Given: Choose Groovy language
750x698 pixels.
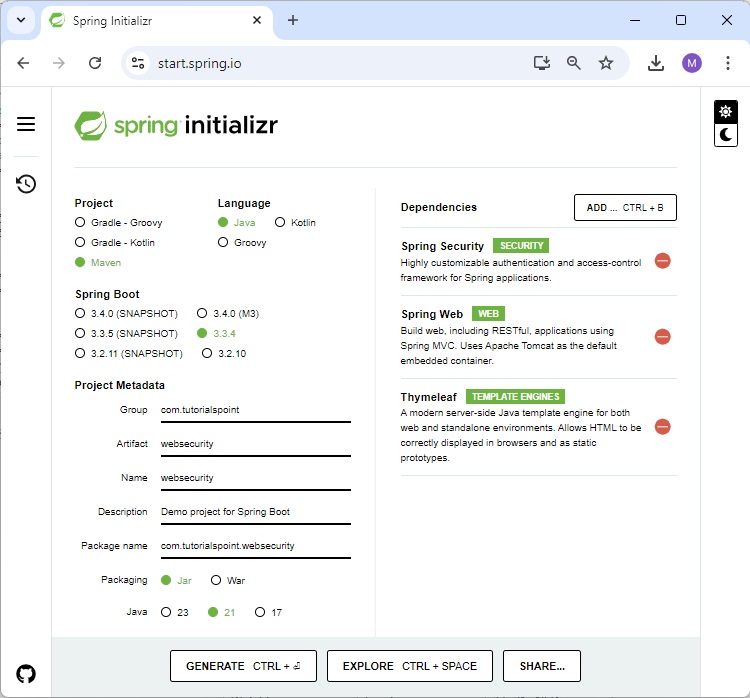Looking at the screenshot, I should coord(242,243).
